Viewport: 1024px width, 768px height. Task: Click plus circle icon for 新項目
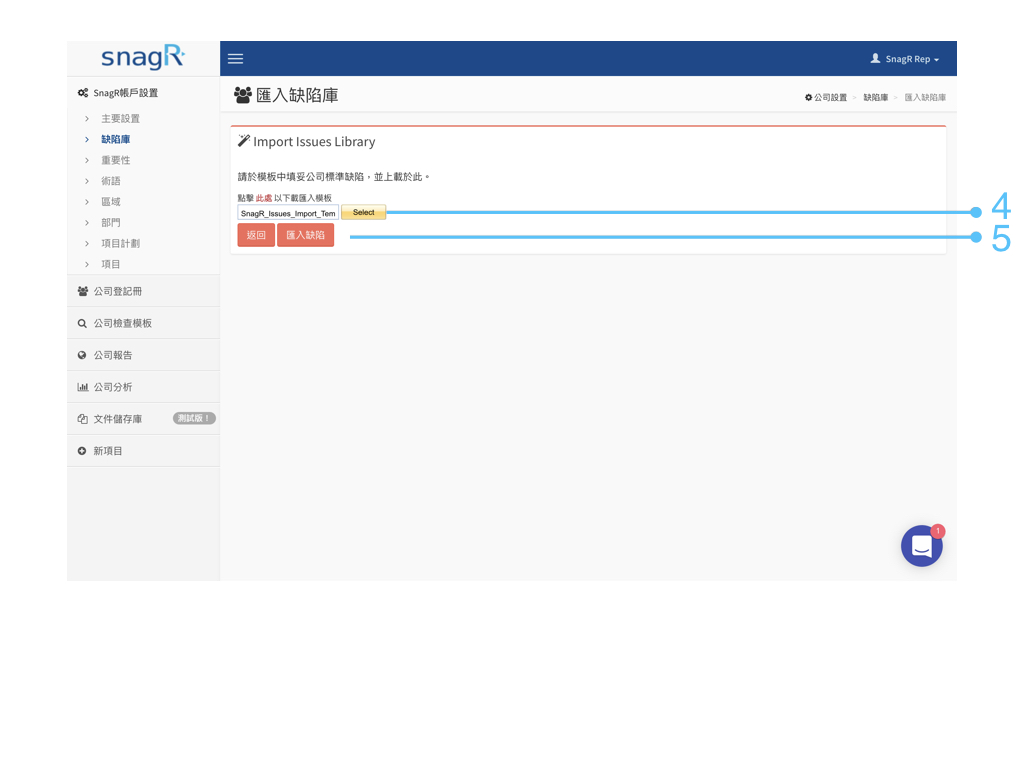click(82, 451)
